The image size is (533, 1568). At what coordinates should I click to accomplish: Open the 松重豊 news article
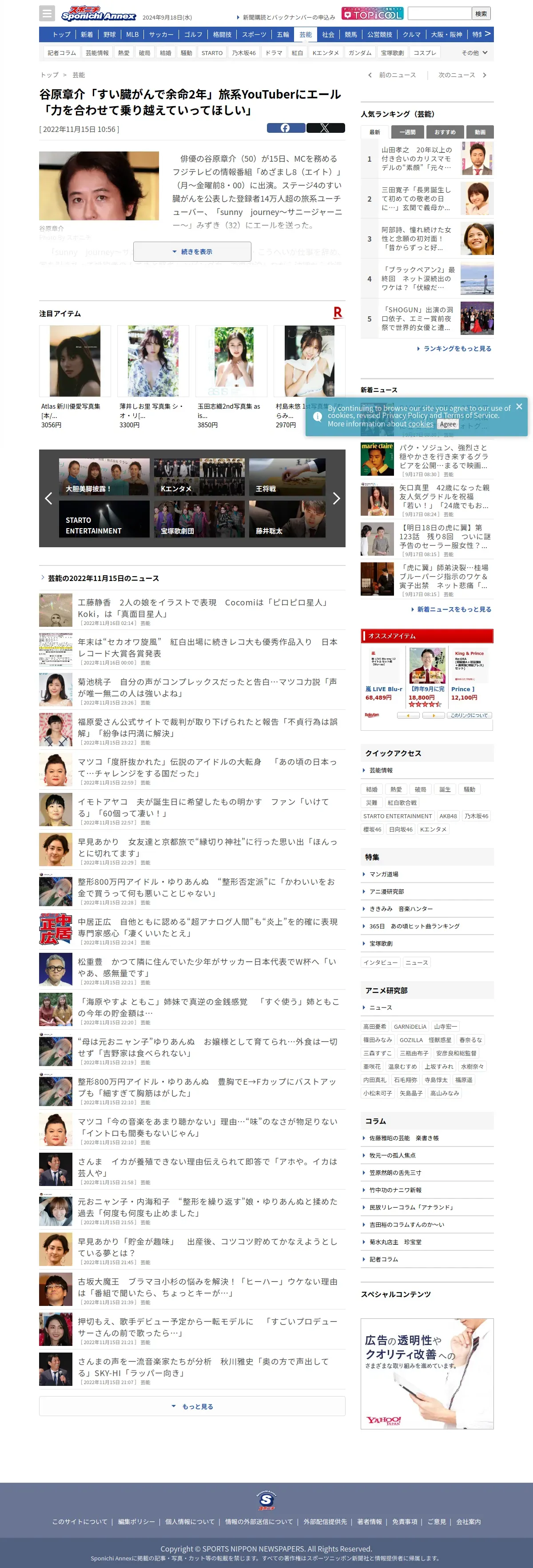192,969
